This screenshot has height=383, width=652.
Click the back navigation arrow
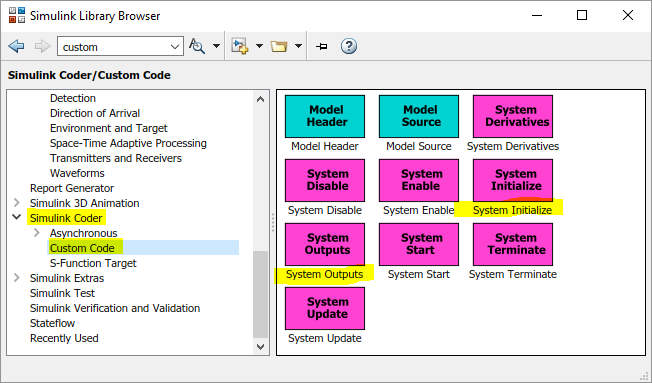pos(16,46)
